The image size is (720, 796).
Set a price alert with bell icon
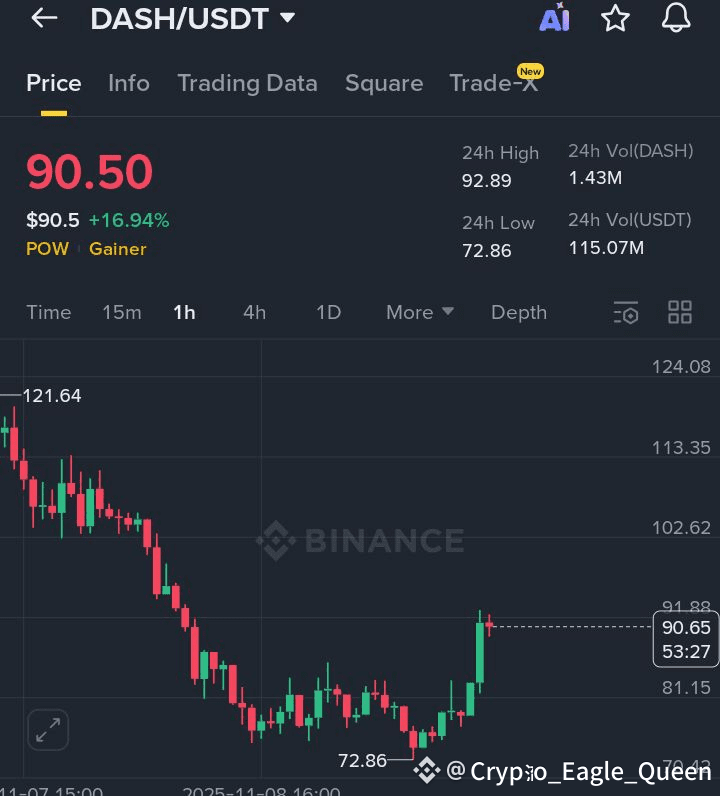coord(676,18)
